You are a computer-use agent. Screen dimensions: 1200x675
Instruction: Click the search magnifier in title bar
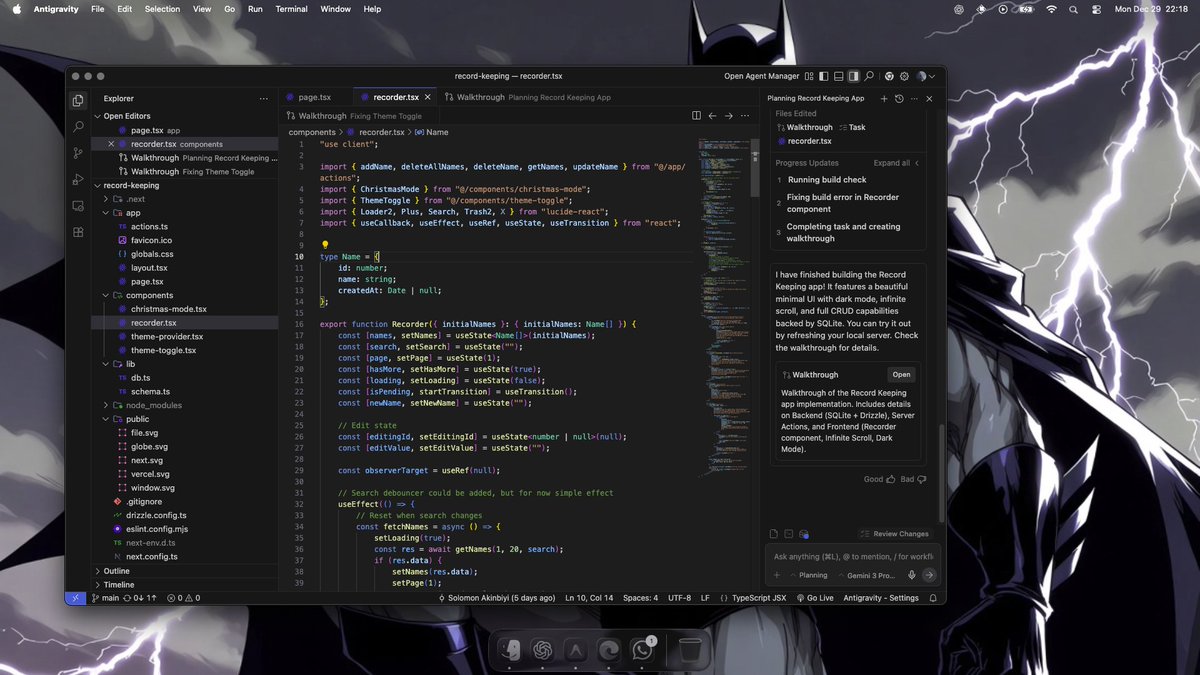pyautogui.click(x=870, y=76)
